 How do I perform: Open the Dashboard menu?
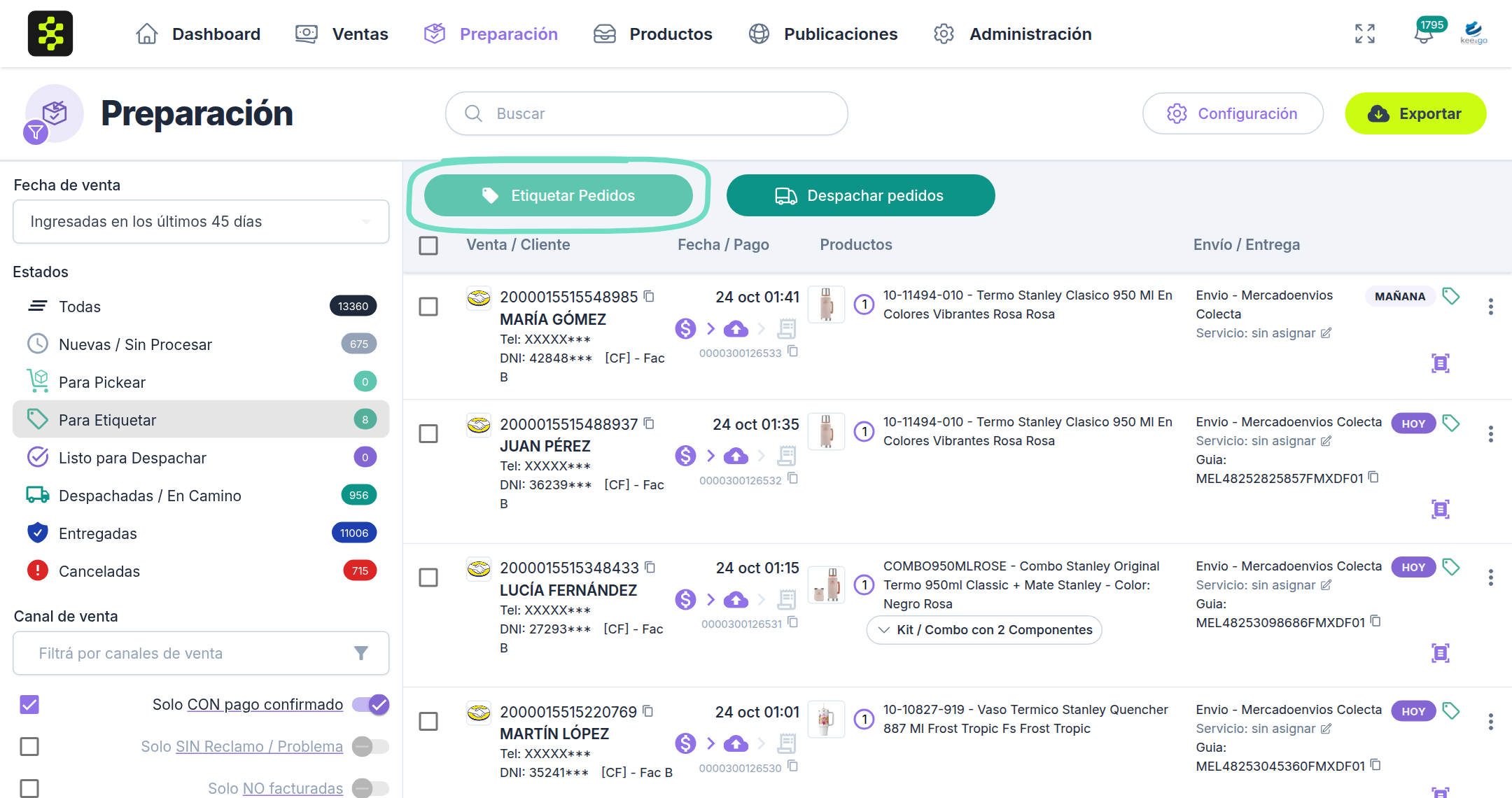(198, 34)
